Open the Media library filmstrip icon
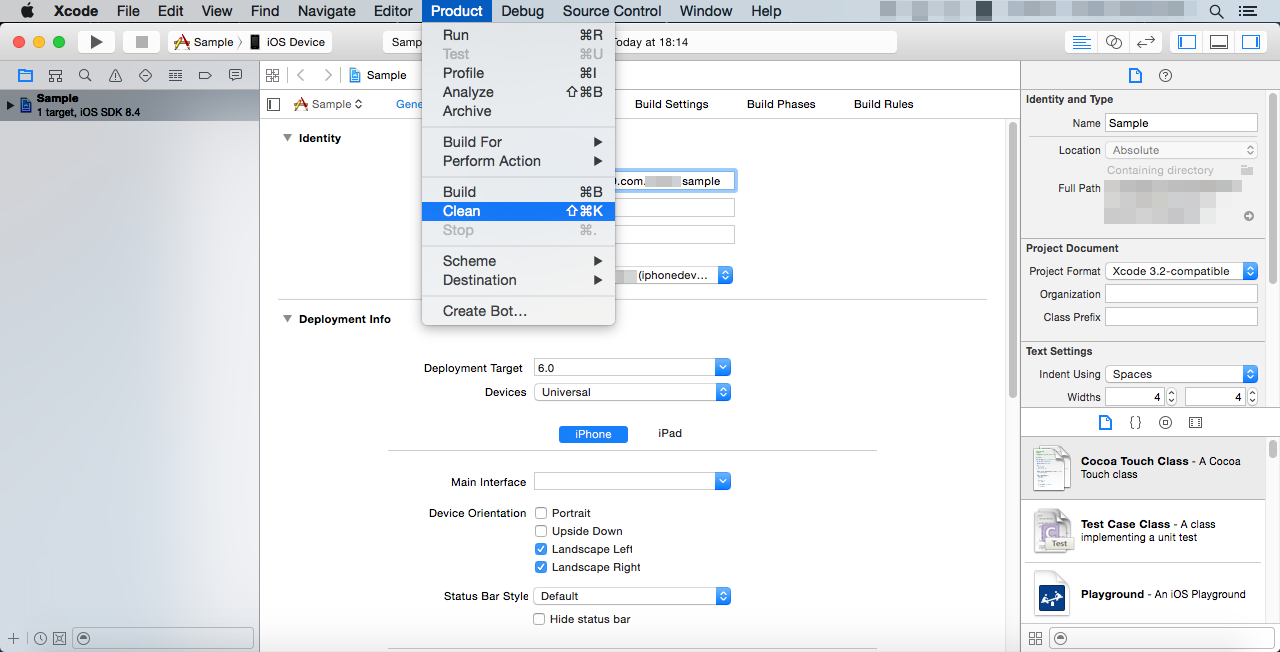 tap(1195, 422)
